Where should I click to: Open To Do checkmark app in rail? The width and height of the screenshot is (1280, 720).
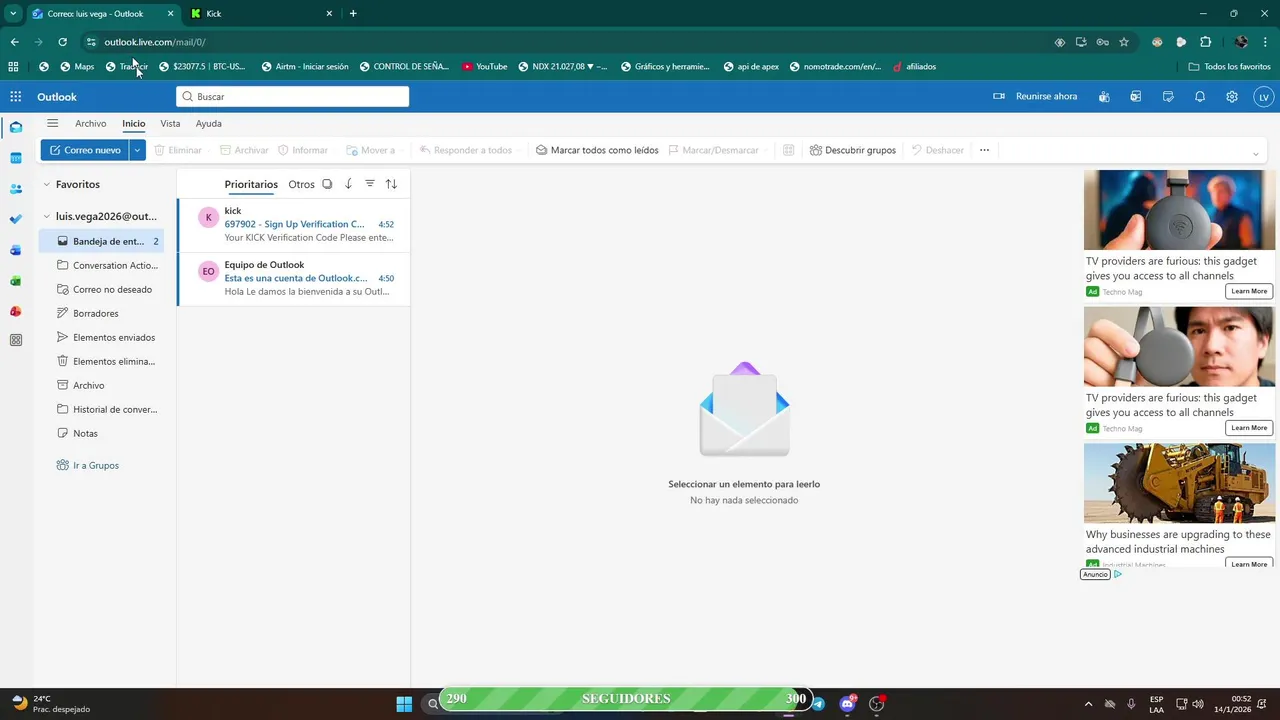pyautogui.click(x=15, y=219)
